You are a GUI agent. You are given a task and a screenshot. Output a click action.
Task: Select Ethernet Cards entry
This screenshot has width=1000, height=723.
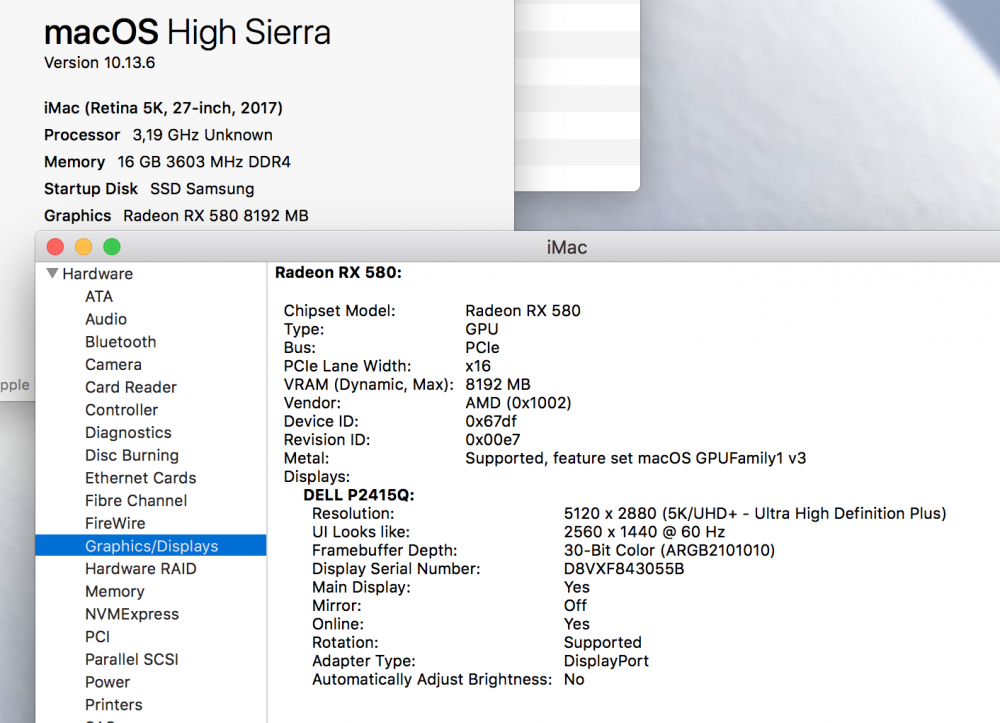tap(140, 478)
